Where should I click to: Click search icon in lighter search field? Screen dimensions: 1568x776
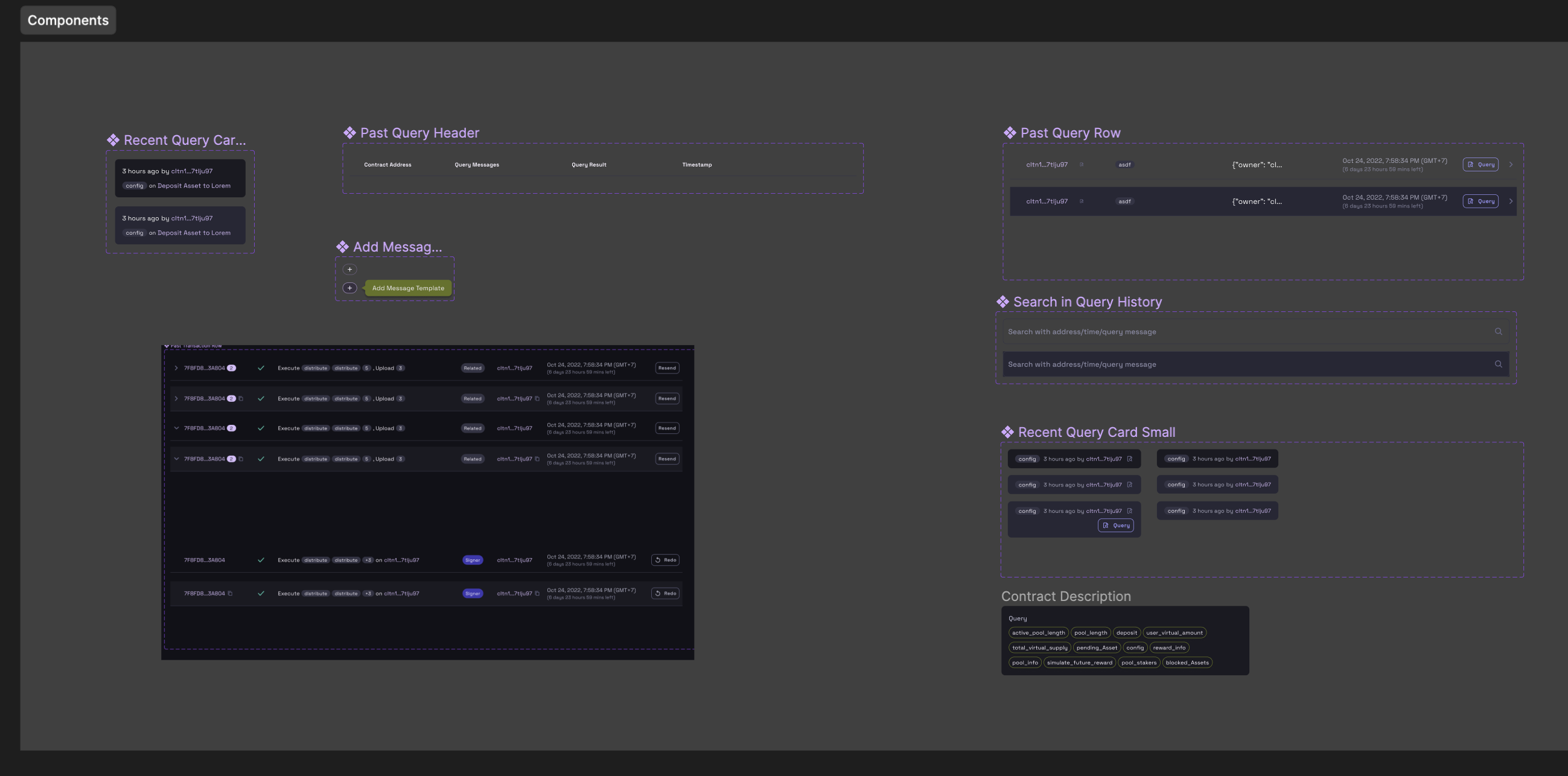pyautogui.click(x=1499, y=332)
